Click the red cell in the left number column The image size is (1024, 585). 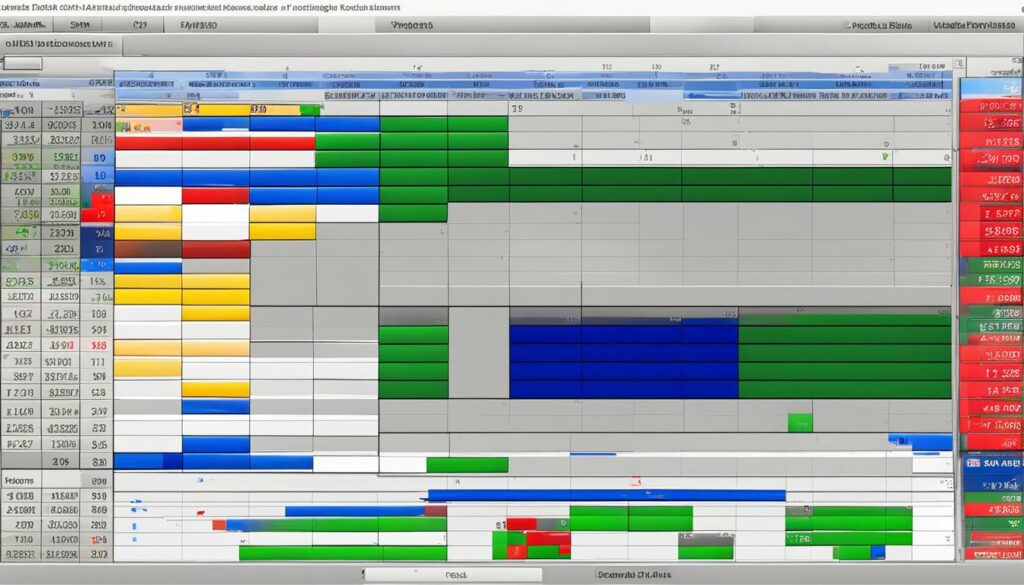pos(96,214)
